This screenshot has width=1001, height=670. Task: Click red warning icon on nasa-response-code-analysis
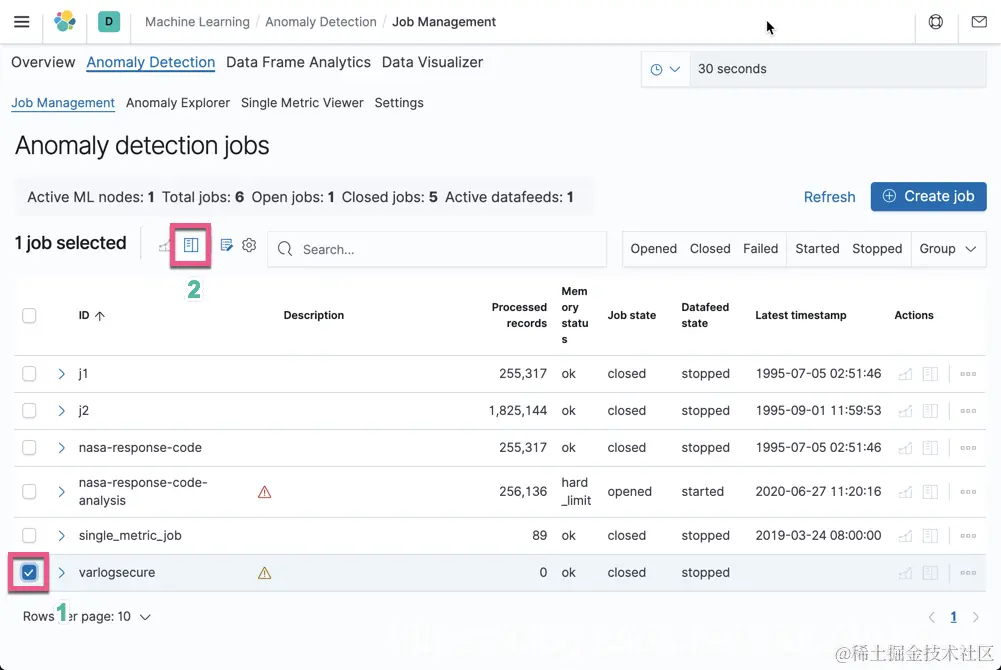tap(264, 492)
